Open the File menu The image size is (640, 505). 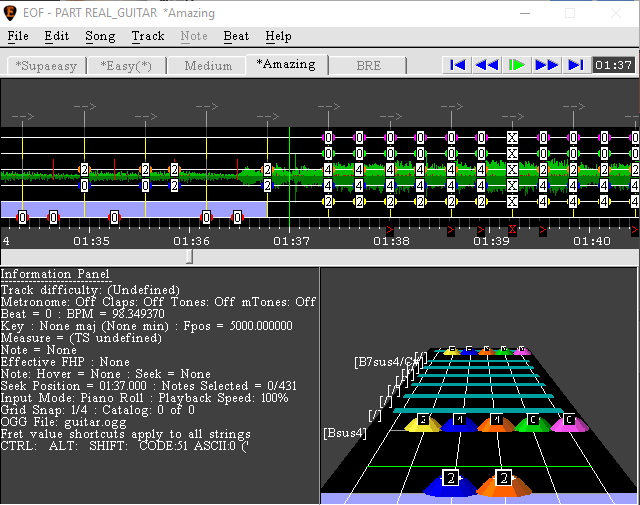pos(18,36)
